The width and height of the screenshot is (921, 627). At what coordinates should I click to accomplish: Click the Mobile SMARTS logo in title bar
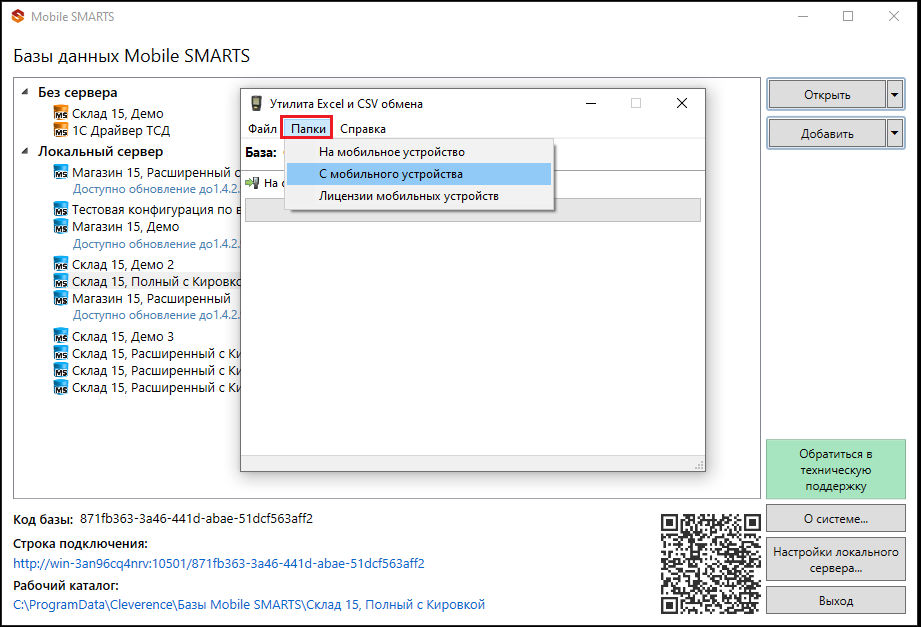point(18,16)
